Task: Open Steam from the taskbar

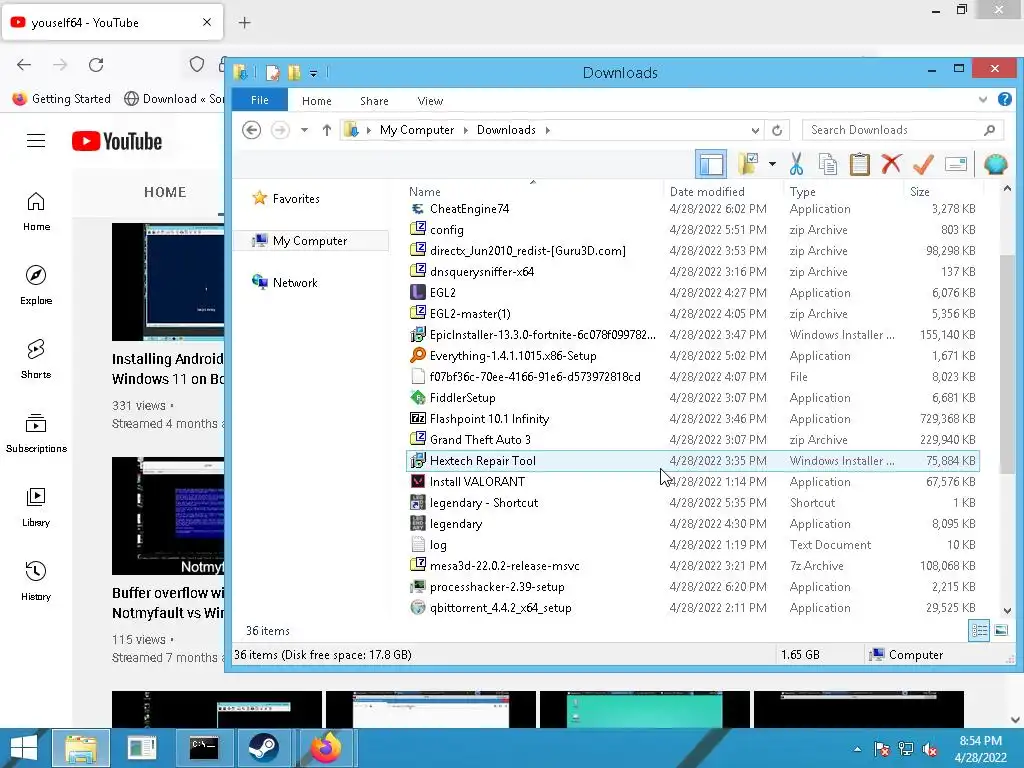Action: pyautogui.click(x=263, y=748)
